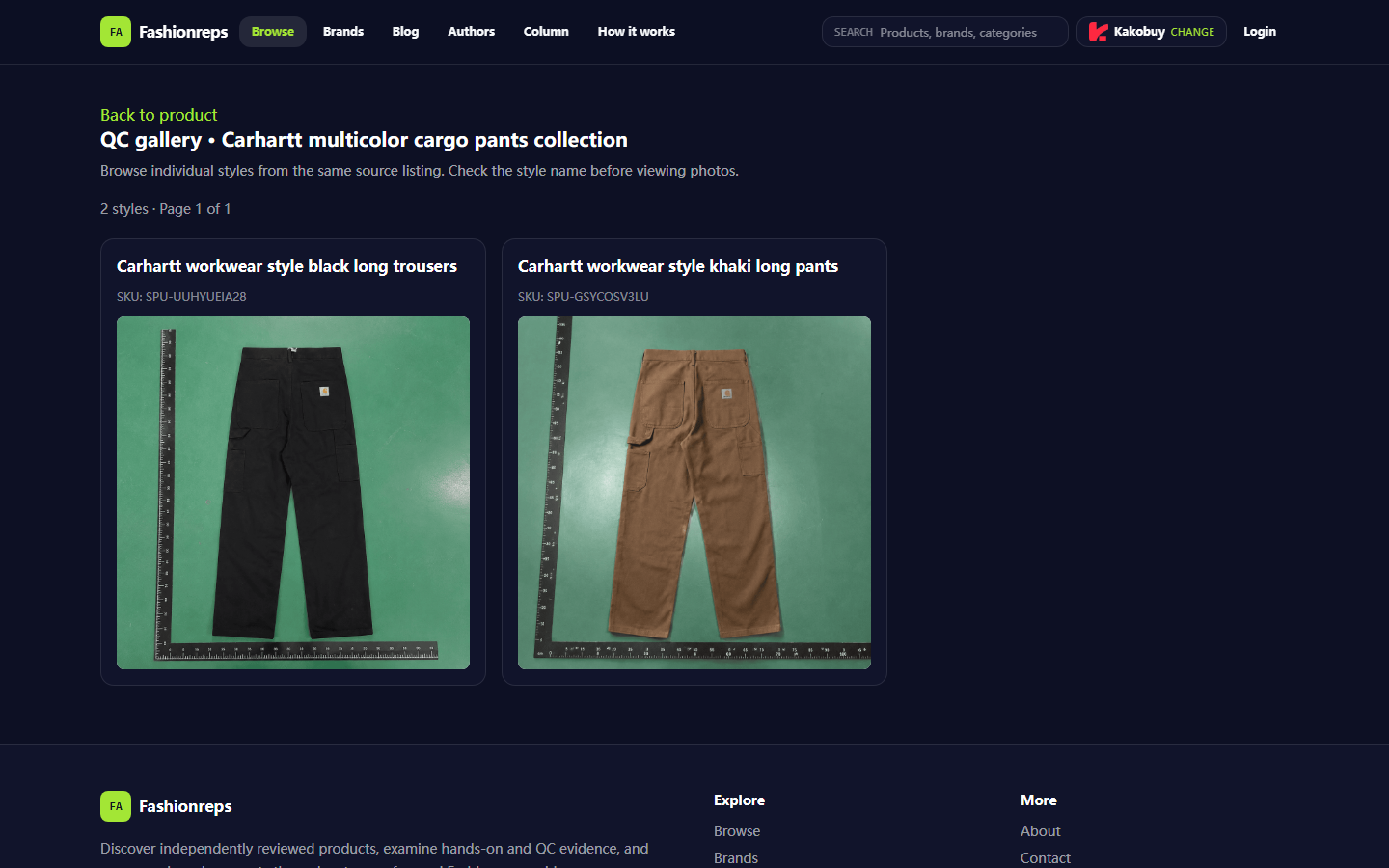
Task: Click the More footer heading
Action: coord(1039,800)
